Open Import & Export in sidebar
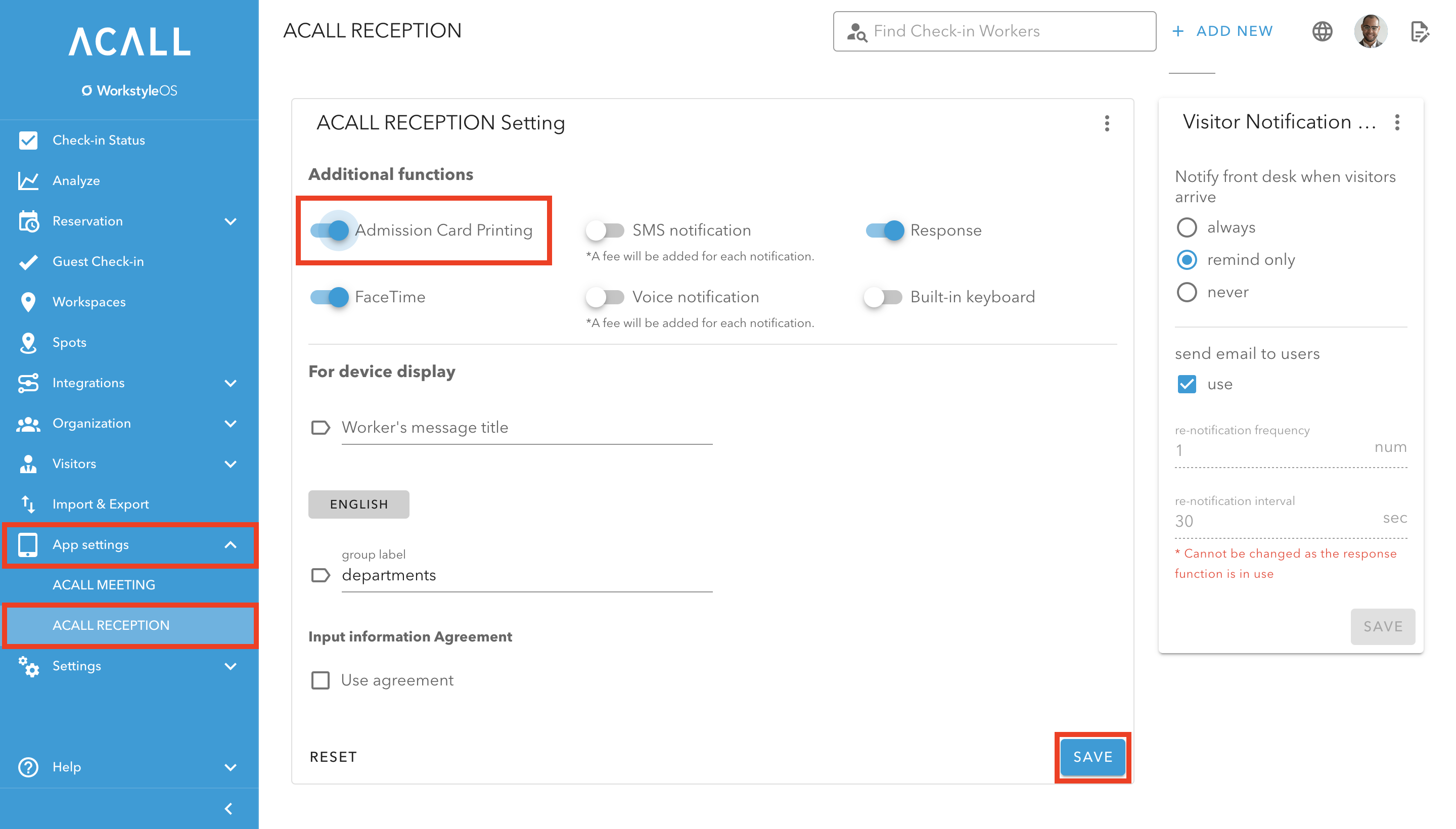 [129, 504]
